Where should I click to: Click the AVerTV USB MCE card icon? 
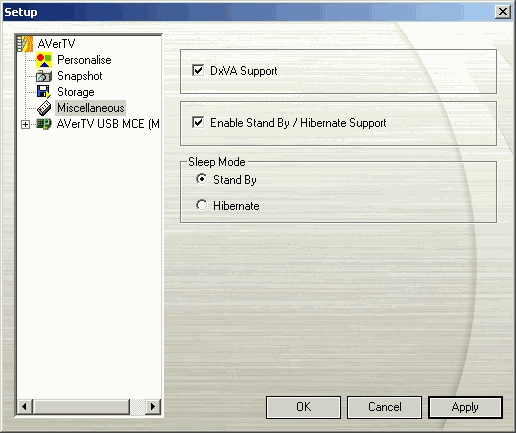44,124
